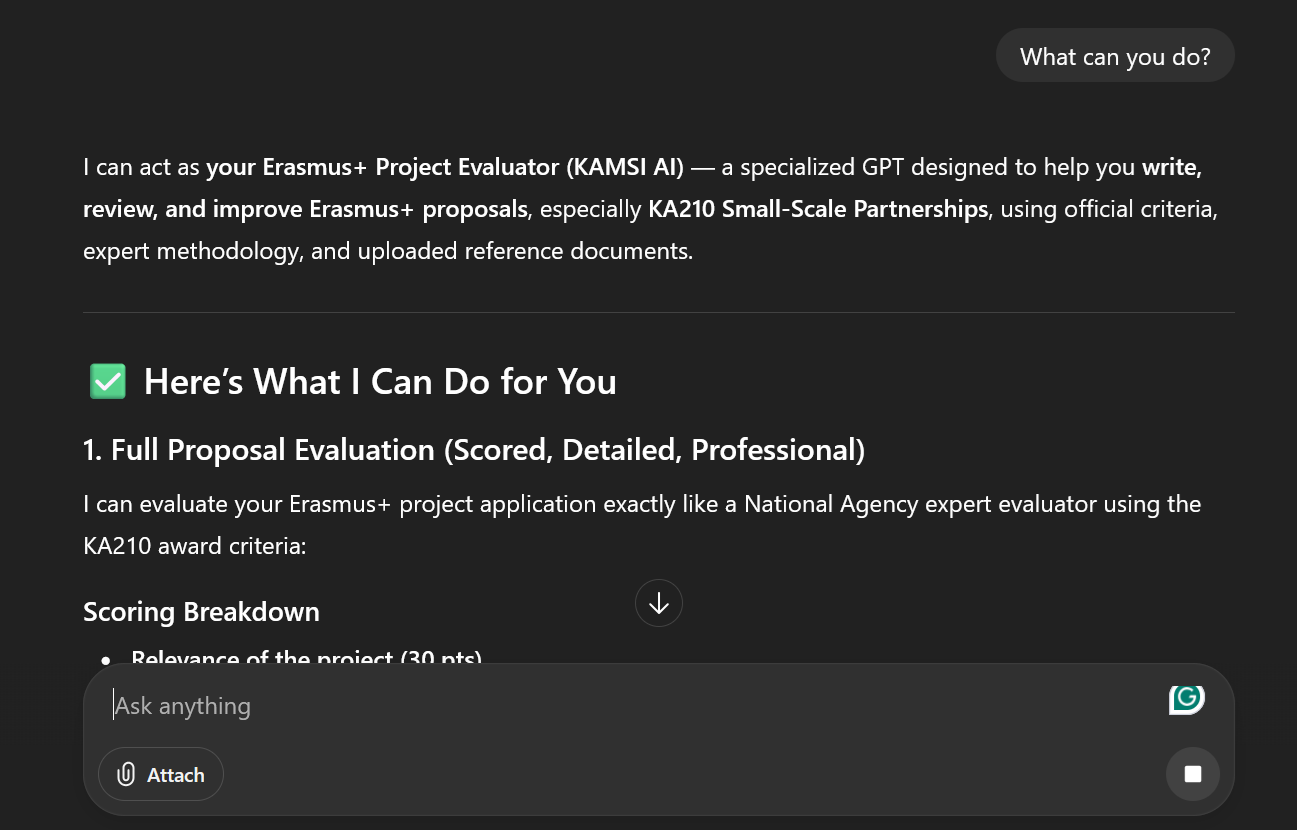Open the Grammarly icon in the input box
Viewport: 1297px width, 830px height.
[x=1186, y=699]
